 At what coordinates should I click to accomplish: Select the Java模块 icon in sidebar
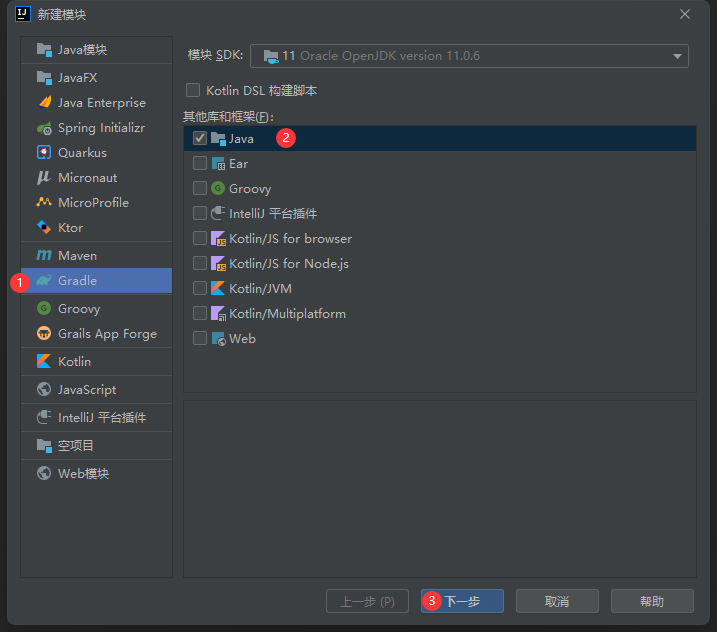[x=44, y=49]
